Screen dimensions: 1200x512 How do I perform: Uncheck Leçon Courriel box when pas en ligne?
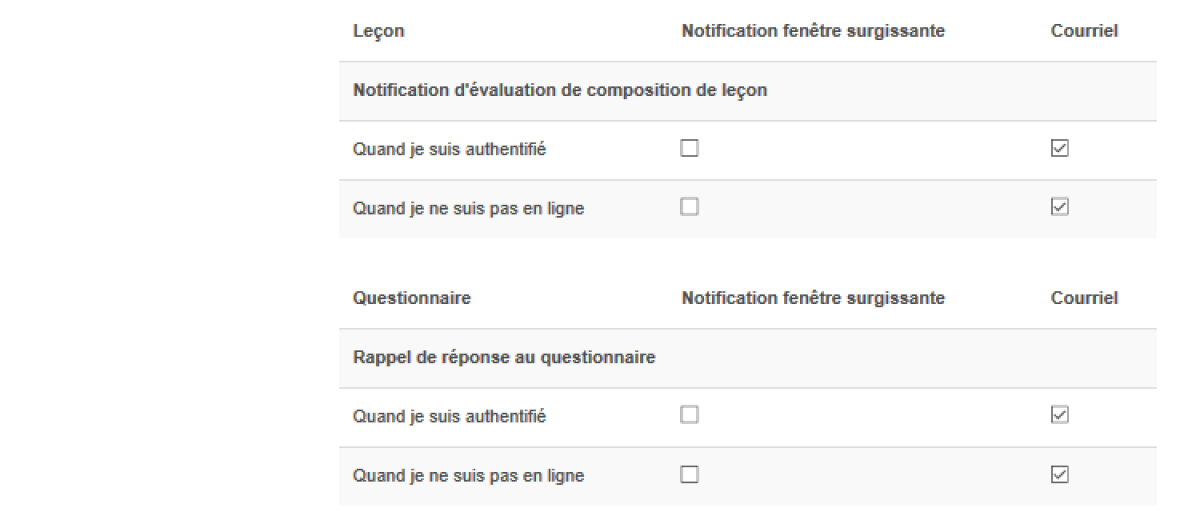pos(1060,207)
